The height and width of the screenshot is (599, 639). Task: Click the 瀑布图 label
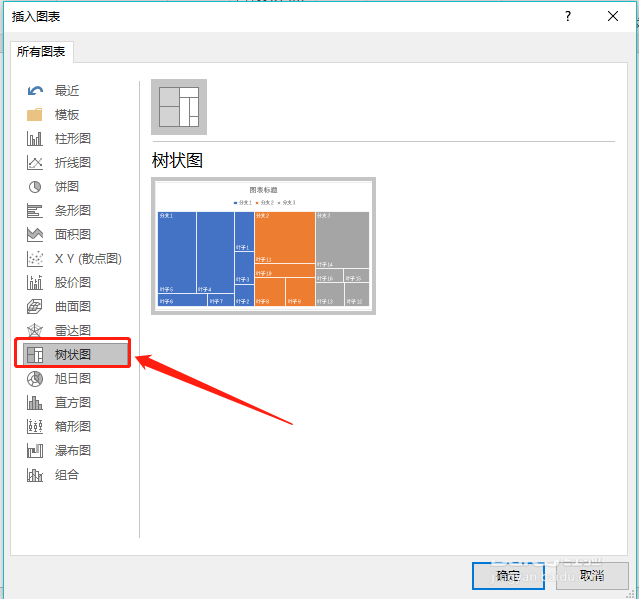tap(73, 450)
